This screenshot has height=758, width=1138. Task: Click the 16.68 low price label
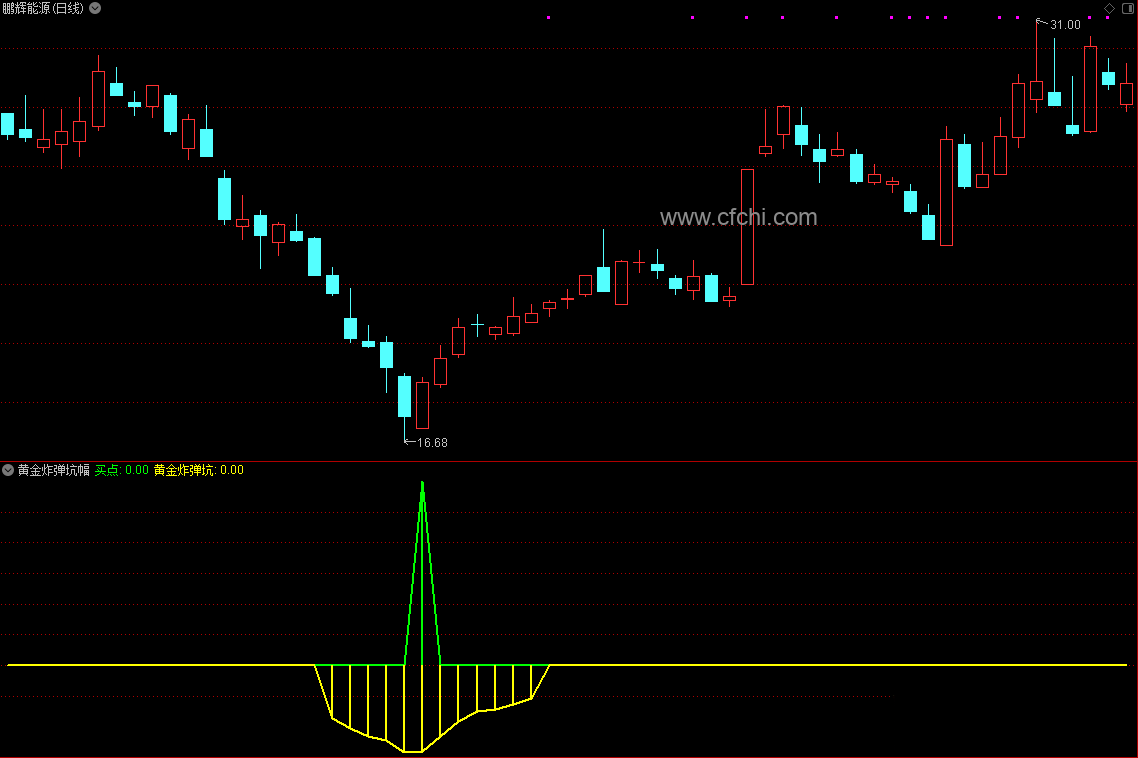point(432,442)
